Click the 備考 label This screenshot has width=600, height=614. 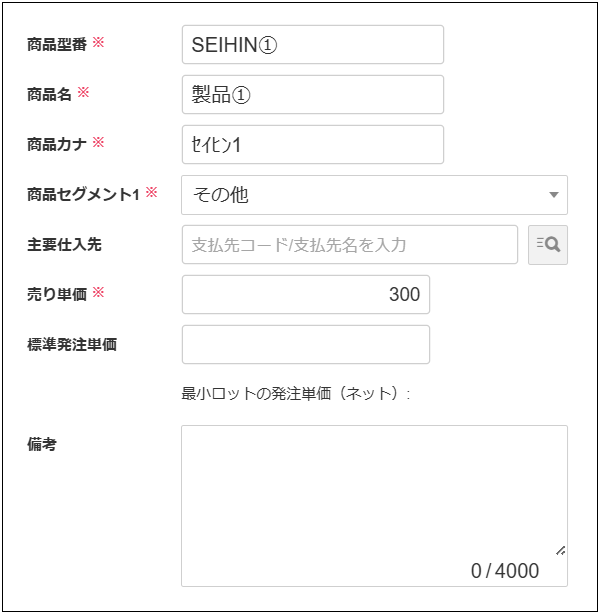click(x=42, y=444)
